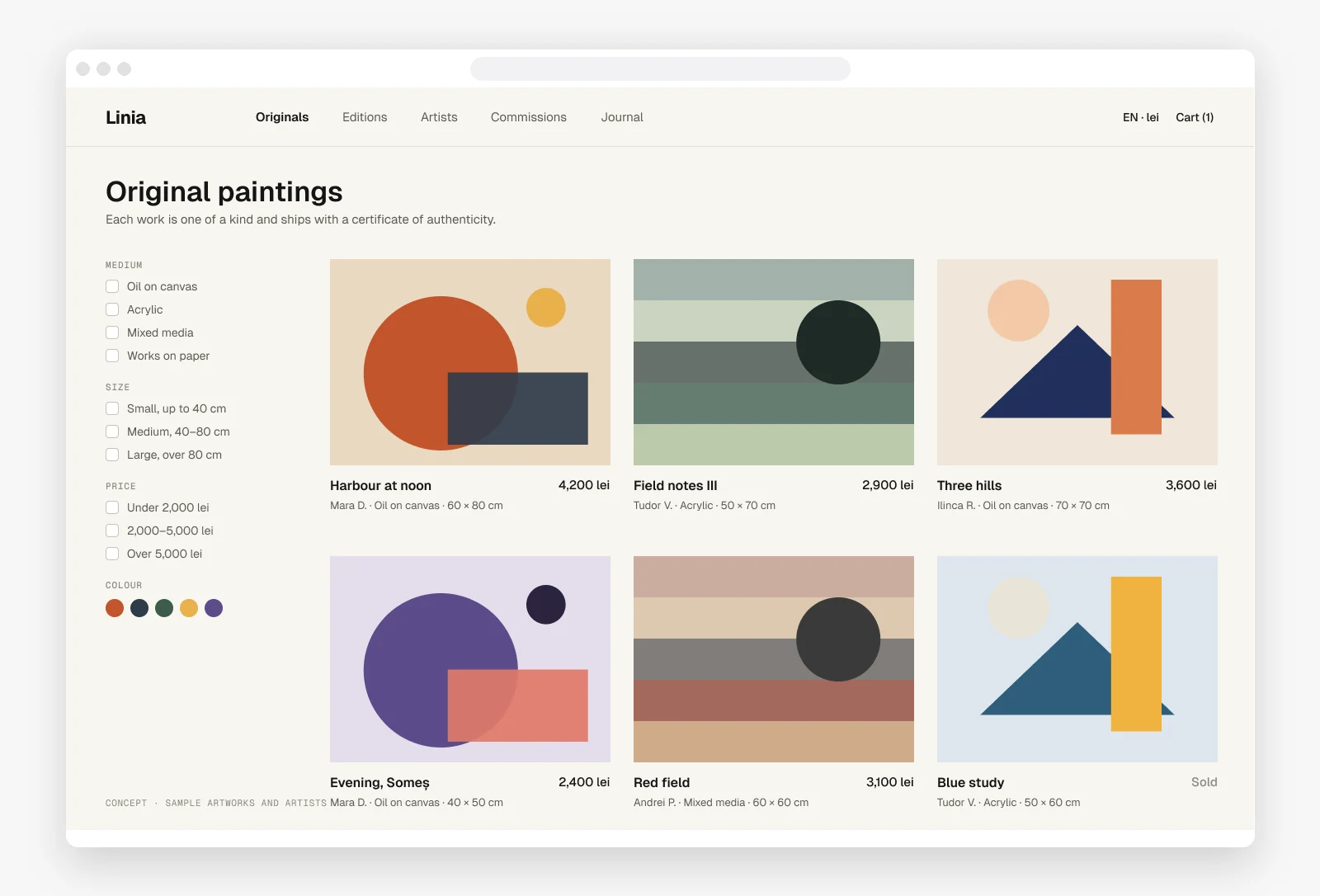Screen dimensions: 1320x896
Task: Toggle Small, up to 40 cm filter
Action: coord(112,408)
